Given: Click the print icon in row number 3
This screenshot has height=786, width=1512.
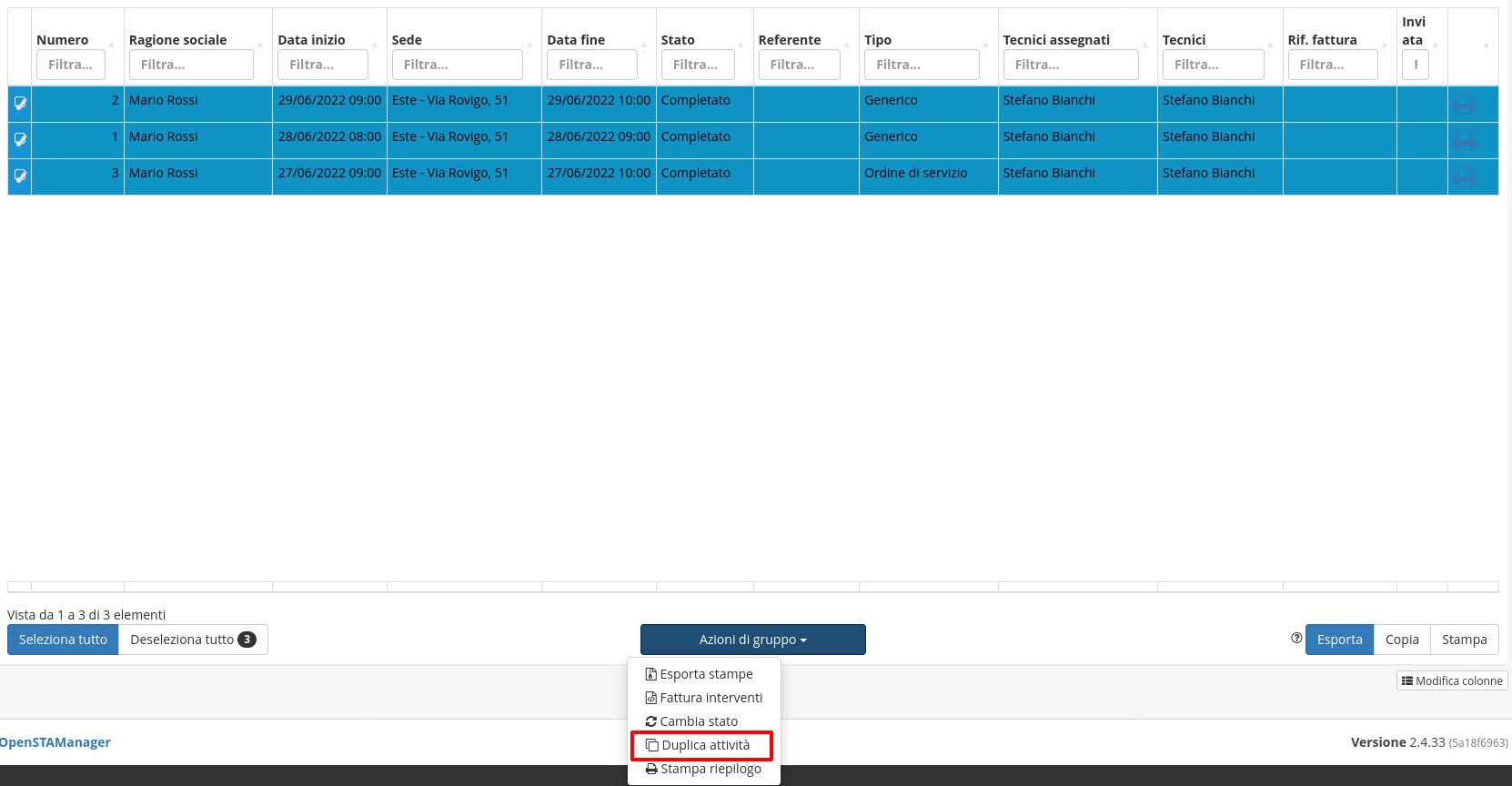Looking at the screenshot, I should tap(1464, 176).
